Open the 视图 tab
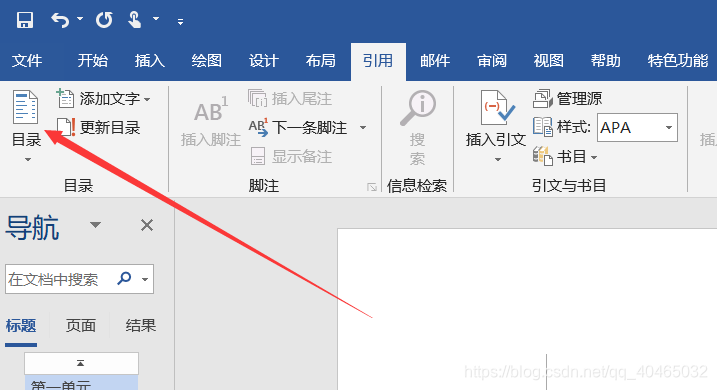 tap(548, 60)
